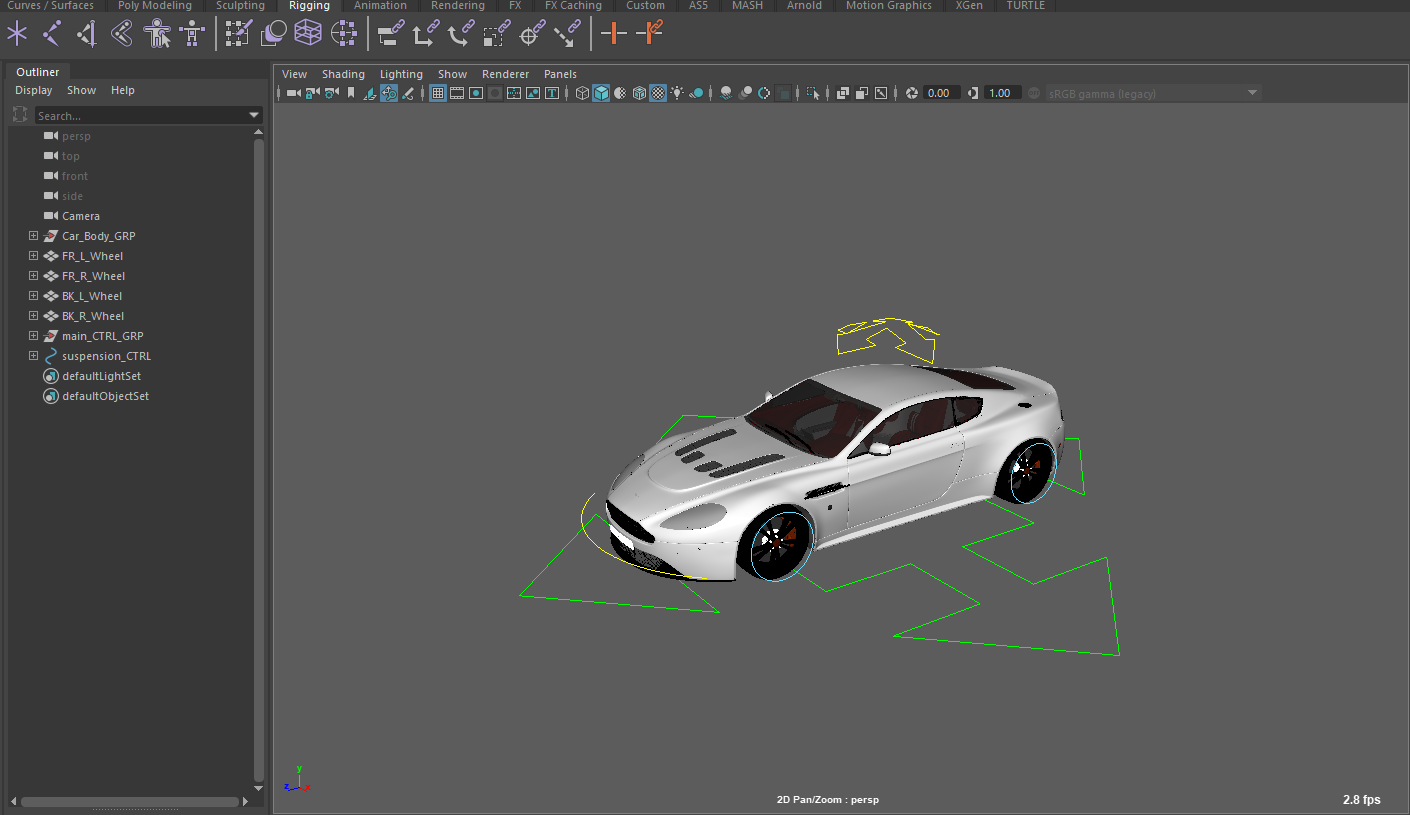Toggle Wireframe shading mode

(582, 93)
